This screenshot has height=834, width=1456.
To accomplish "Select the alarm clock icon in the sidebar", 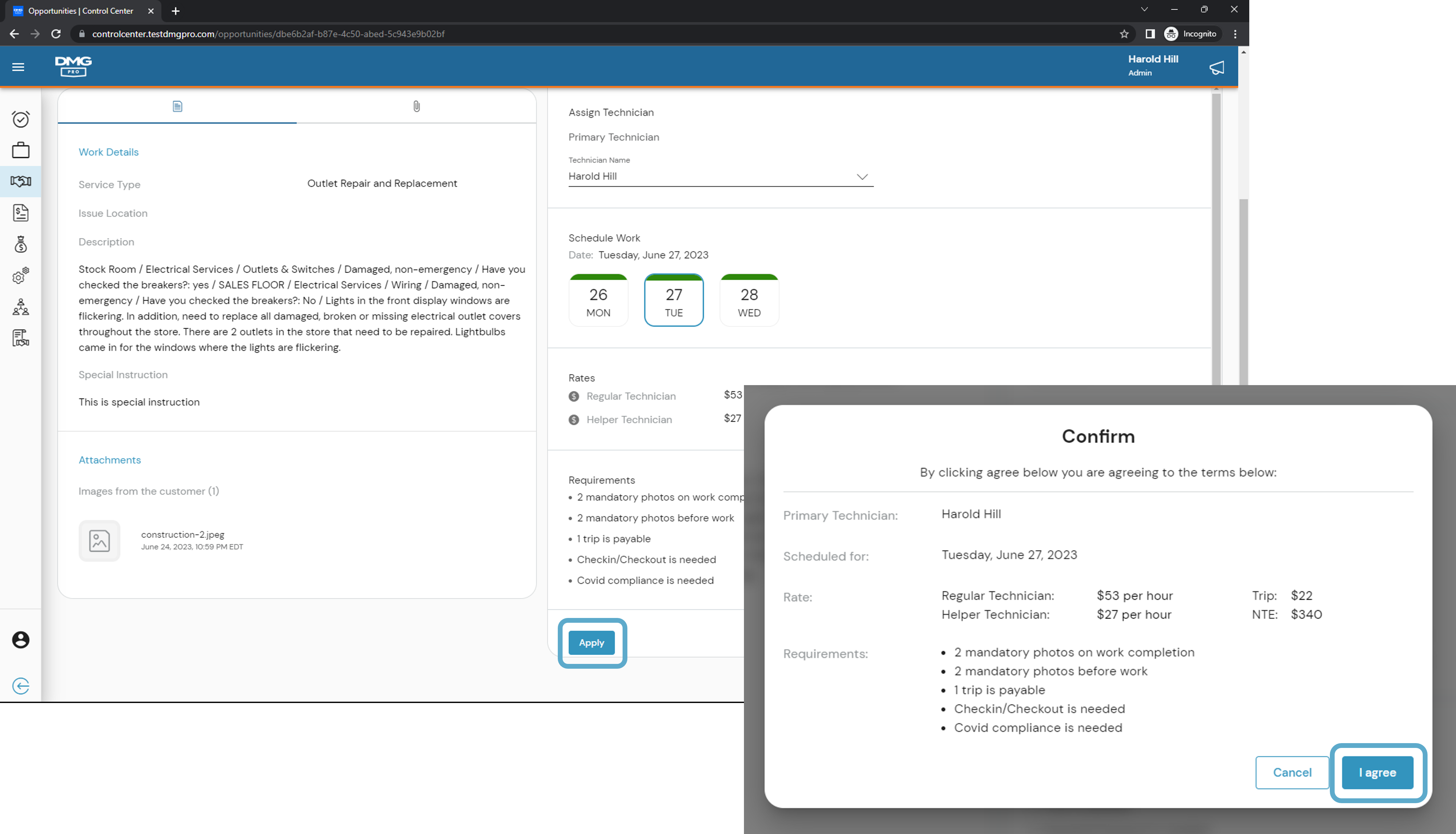I will coord(21,119).
